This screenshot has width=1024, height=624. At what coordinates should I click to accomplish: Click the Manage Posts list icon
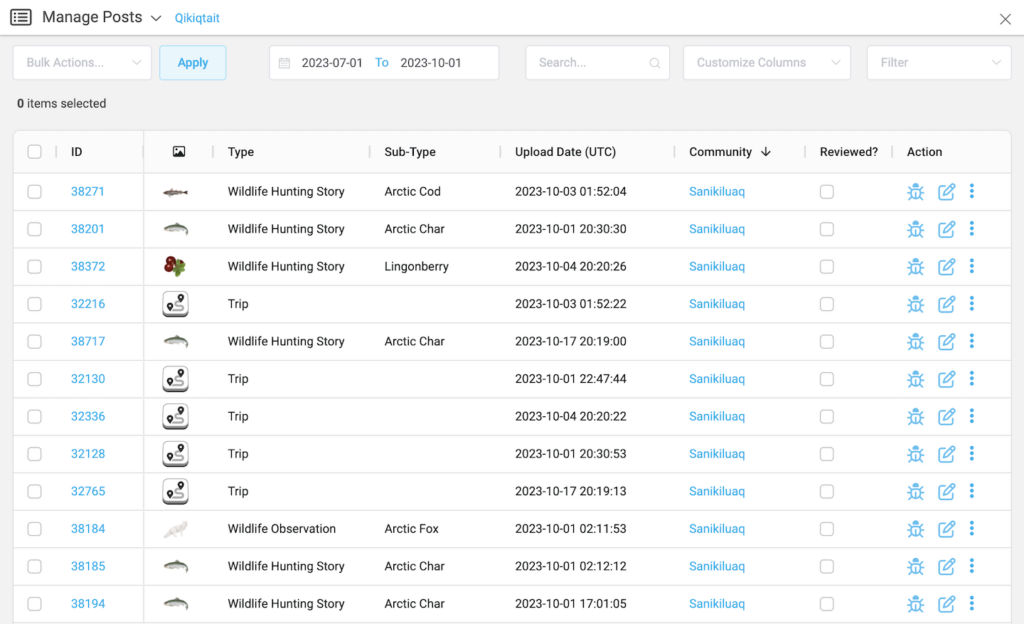coord(21,18)
